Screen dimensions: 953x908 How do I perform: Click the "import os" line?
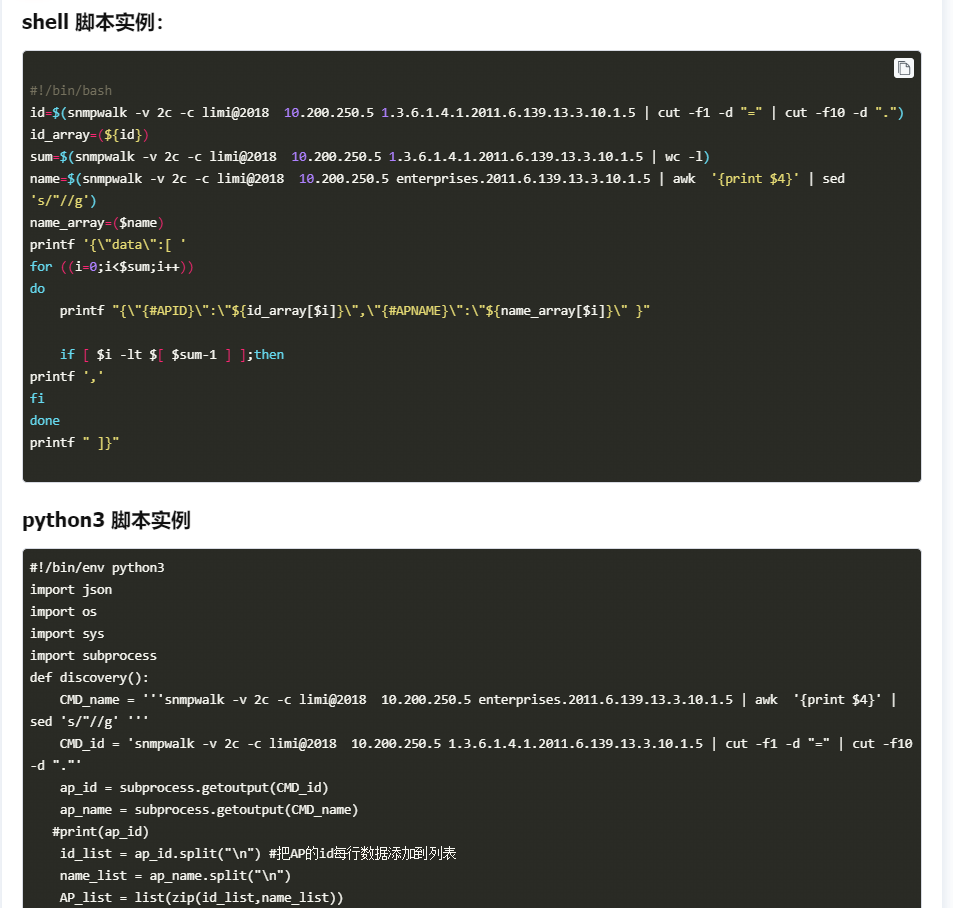click(x=63, y=611)
